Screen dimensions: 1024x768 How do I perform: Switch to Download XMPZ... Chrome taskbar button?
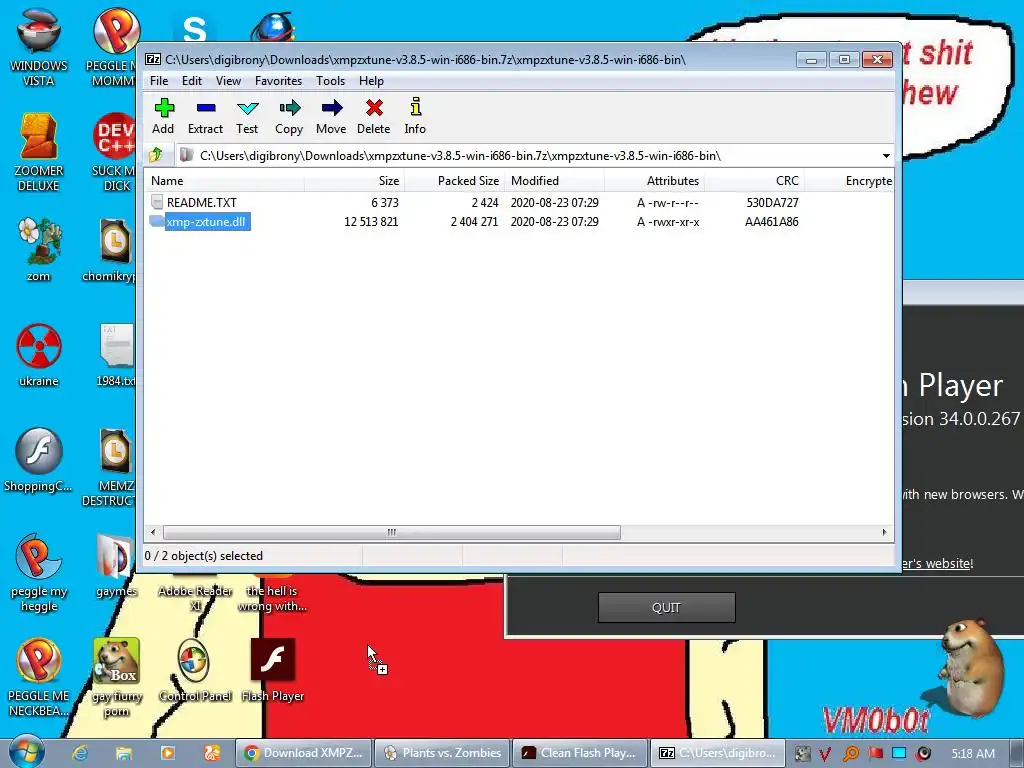(x=304, y=753)
